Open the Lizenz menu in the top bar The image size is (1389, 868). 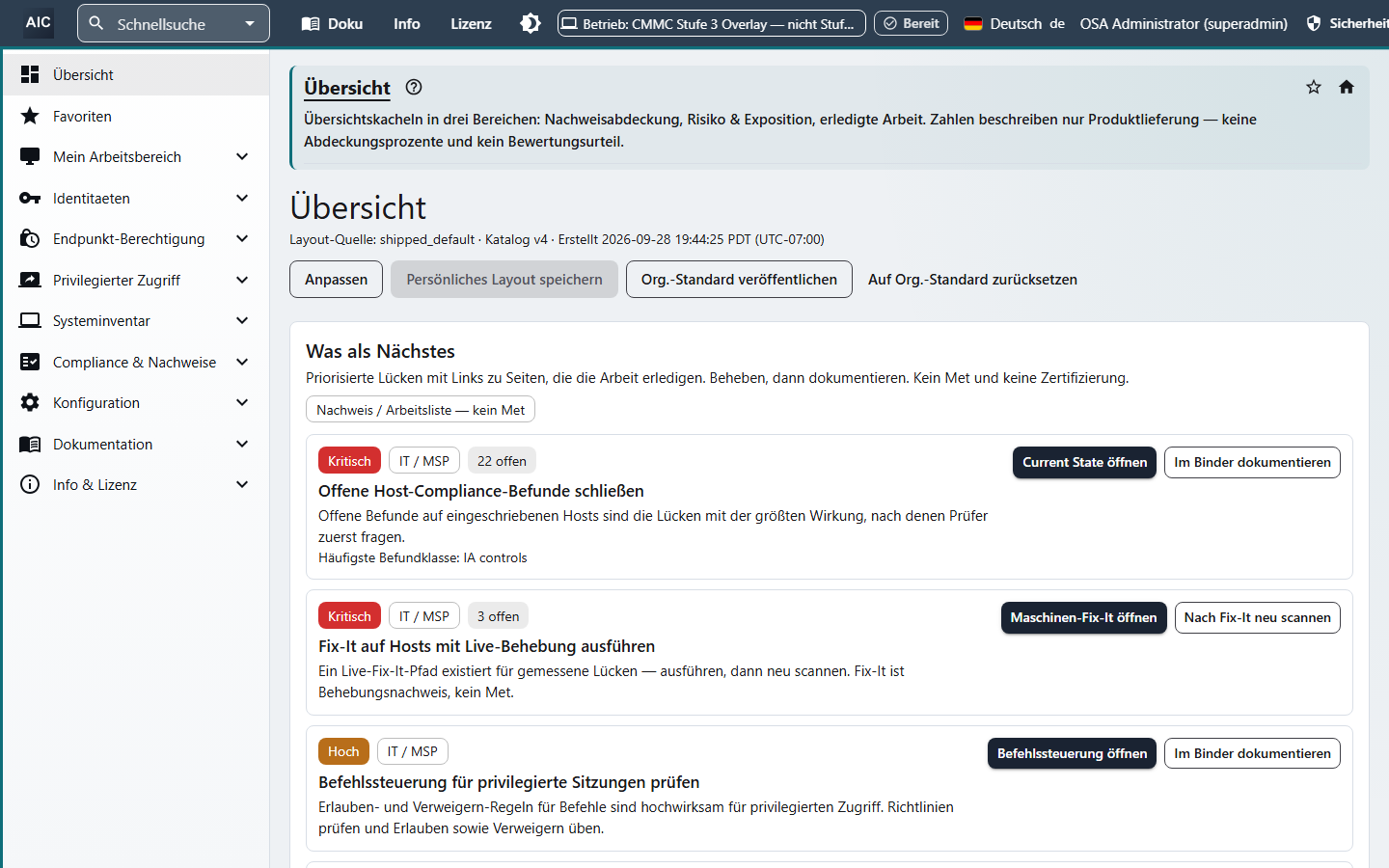(x=471, y=24)
